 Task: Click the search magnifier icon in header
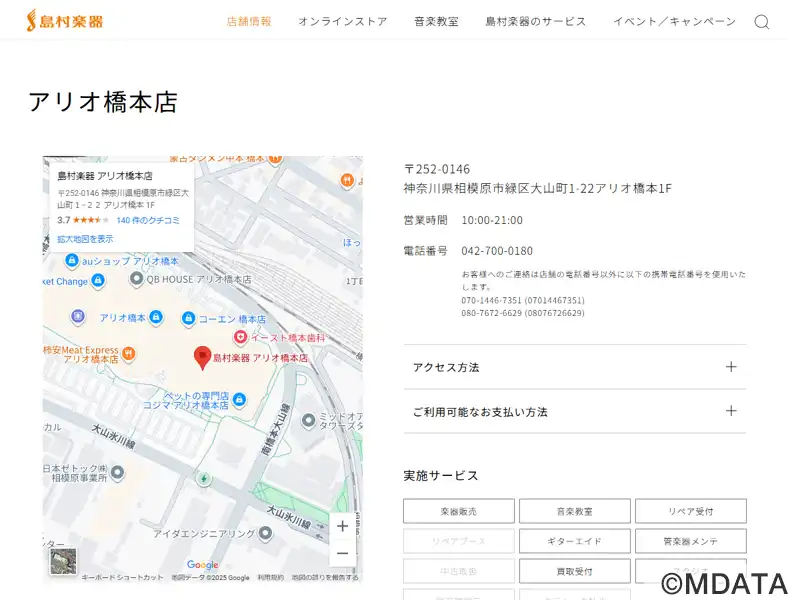(762, 22)
